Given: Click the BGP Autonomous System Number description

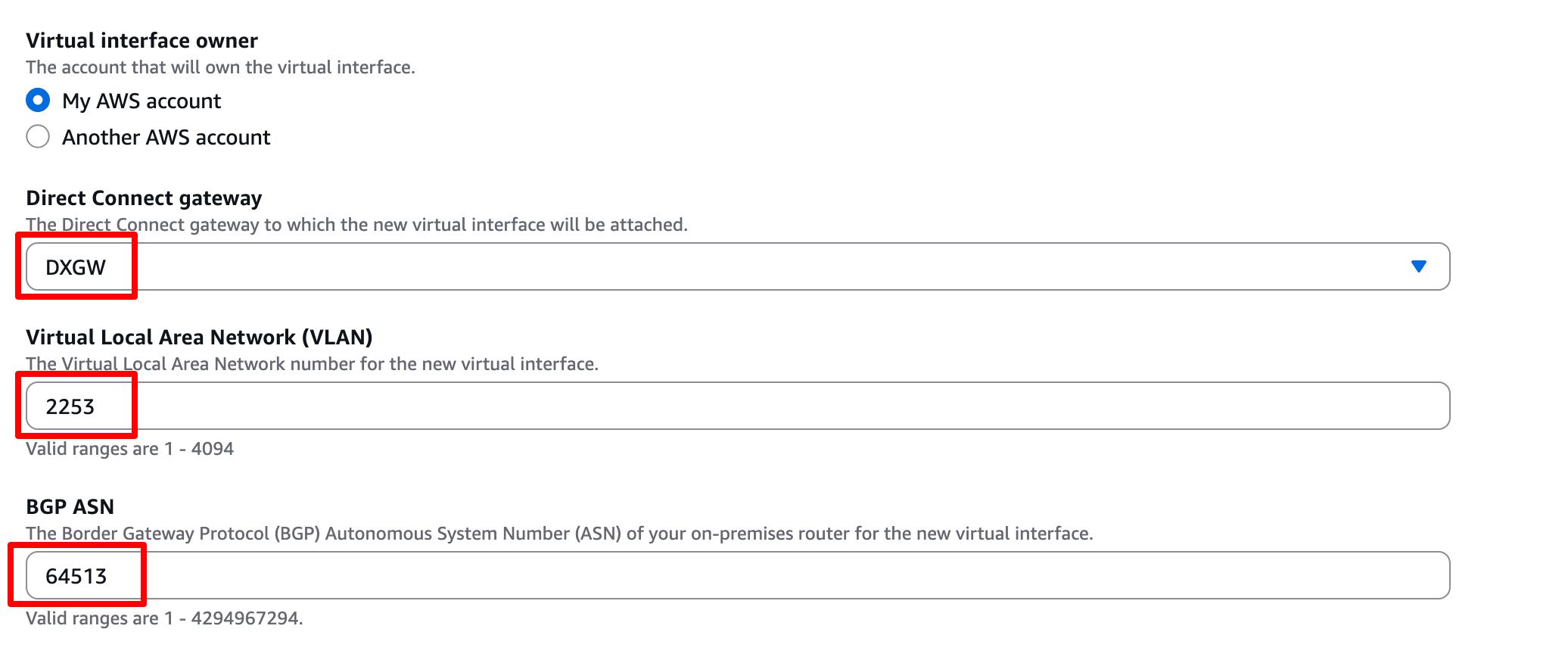Looking at the screenshot, I should 559,534.
